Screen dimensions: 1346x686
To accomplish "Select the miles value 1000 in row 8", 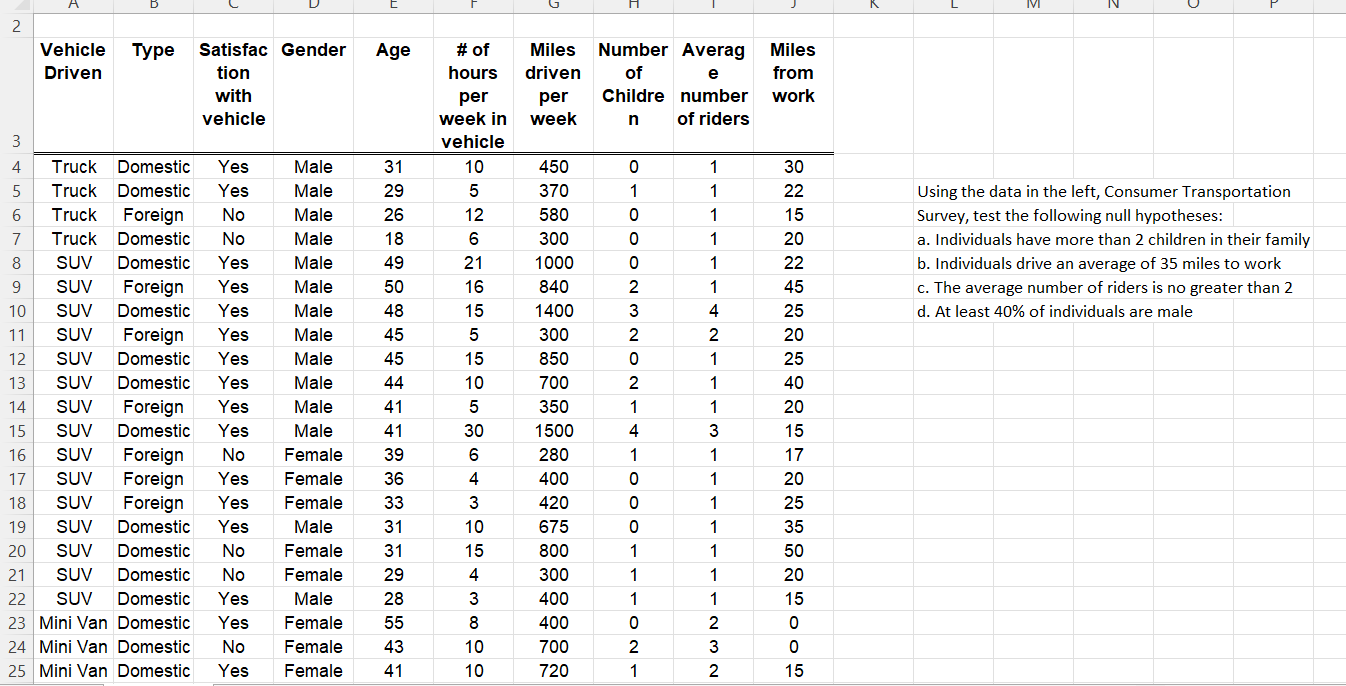I will click(553, 263).
